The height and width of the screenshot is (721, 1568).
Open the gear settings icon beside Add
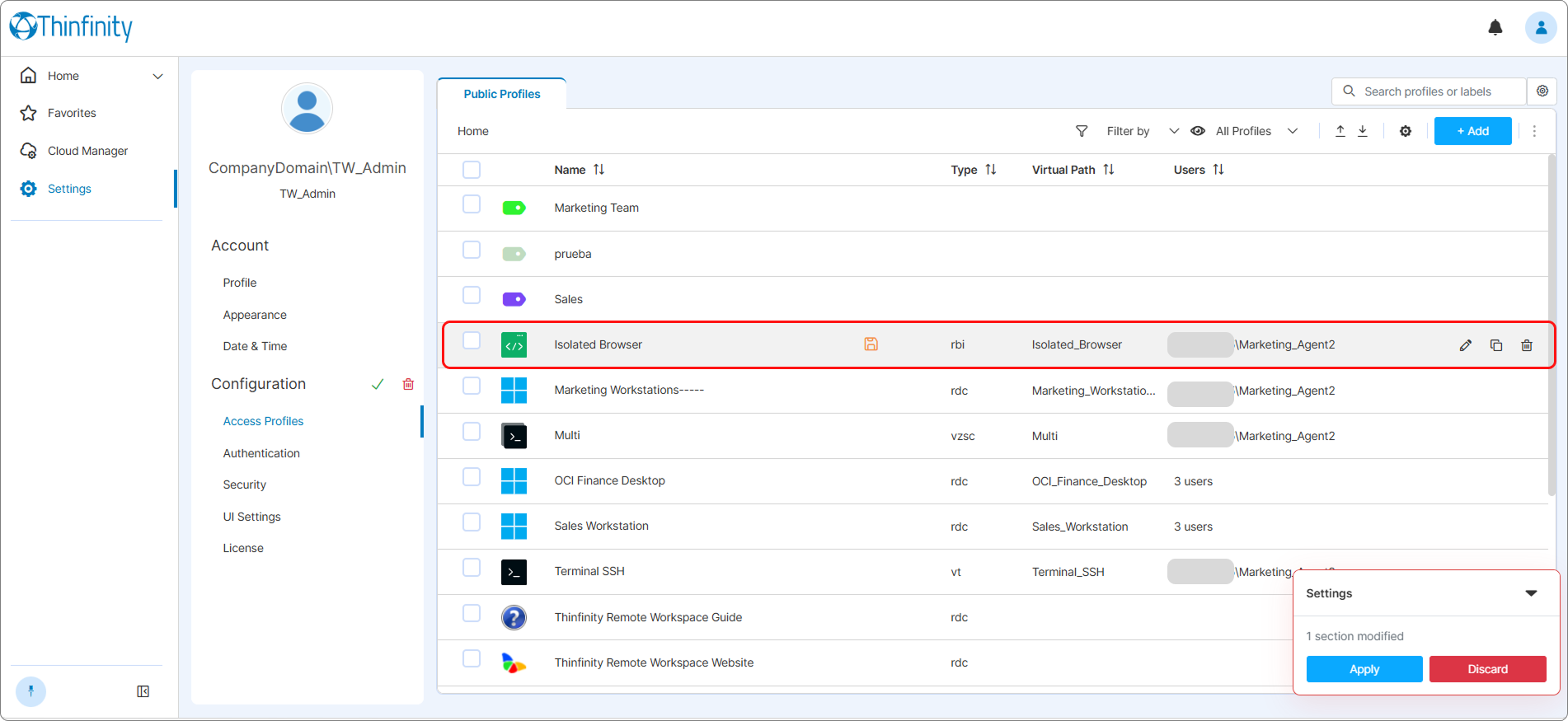pos(1406,131)
